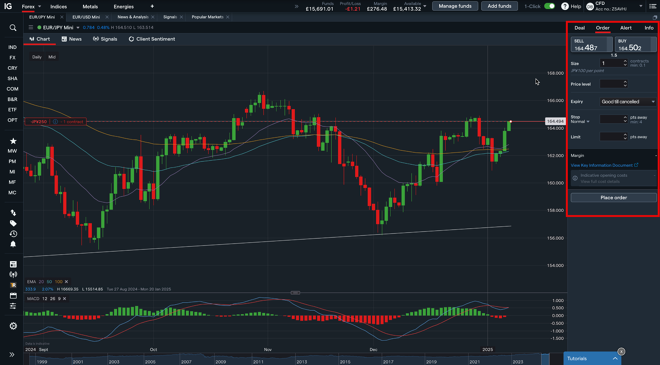Open the MF sidebar shortcut
The height and width of the screenshot is (365, 660).
pos(13,182)
